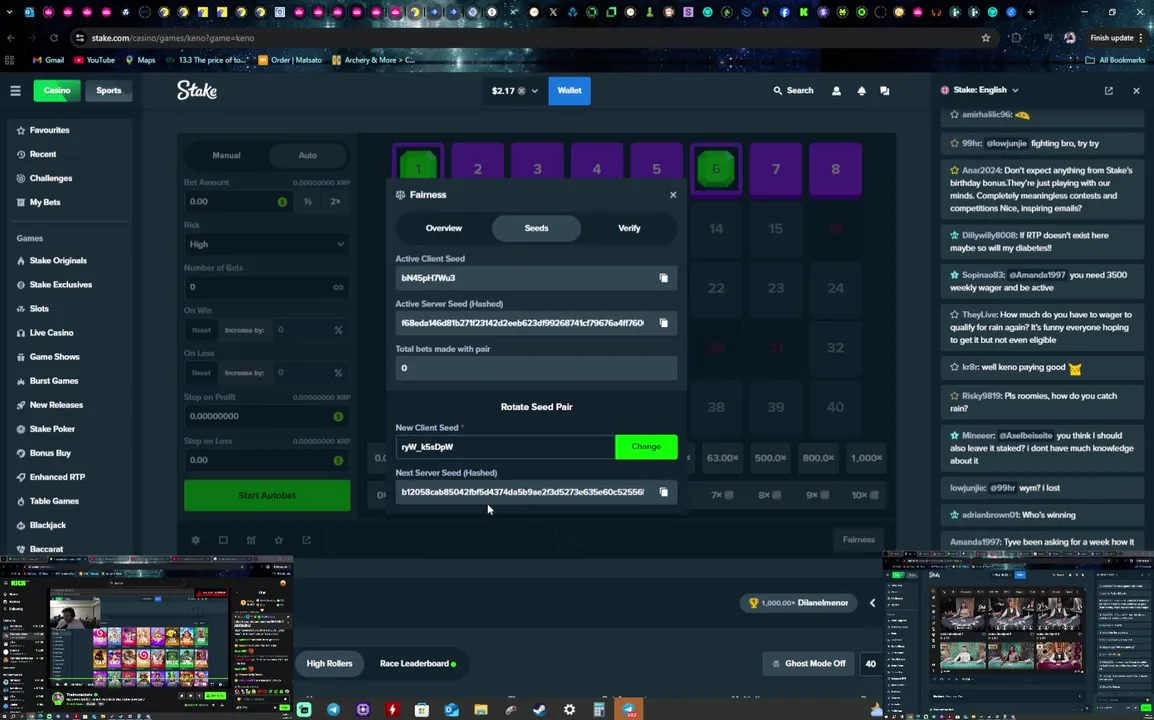Select keno tile number 7
Image resolution: width=1154 pixels, height=720 pixels.
point(776,169)
